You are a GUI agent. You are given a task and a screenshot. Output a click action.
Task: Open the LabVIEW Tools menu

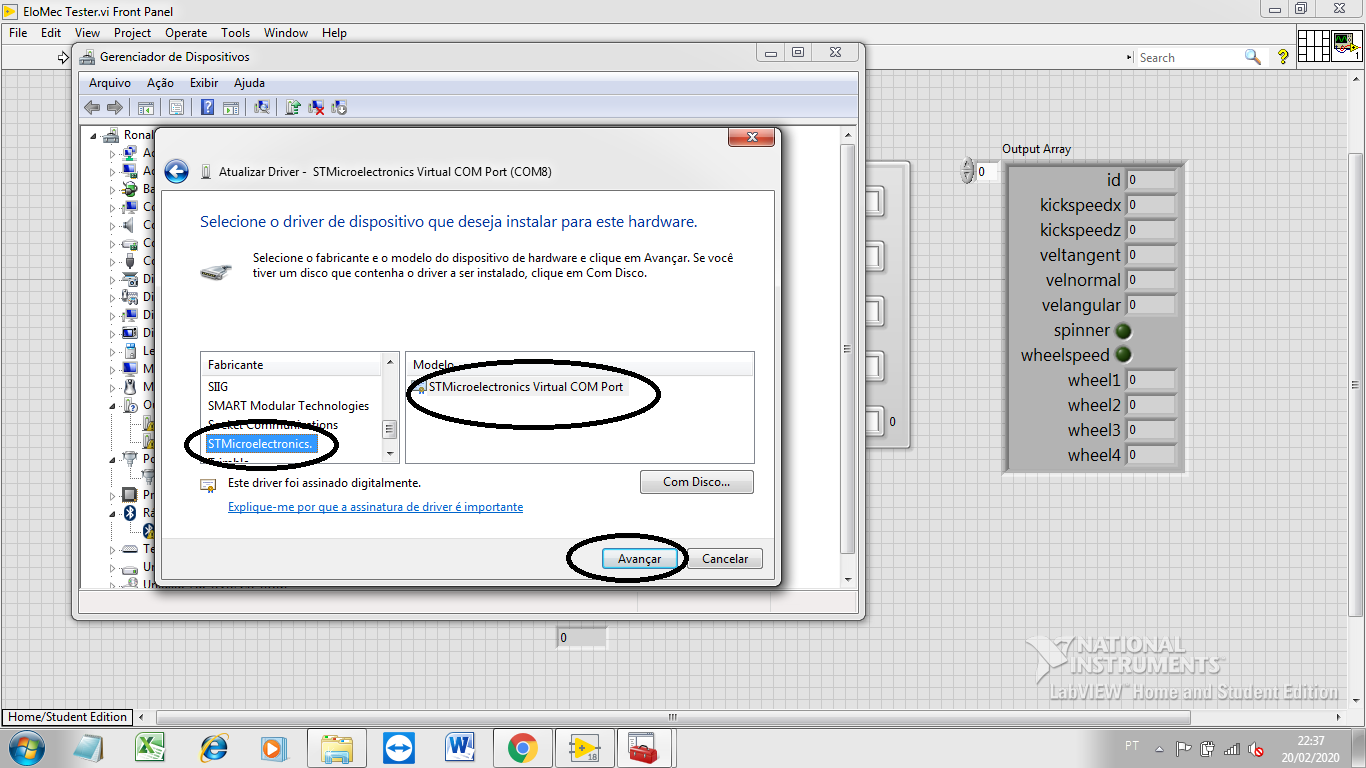point(236,33)
